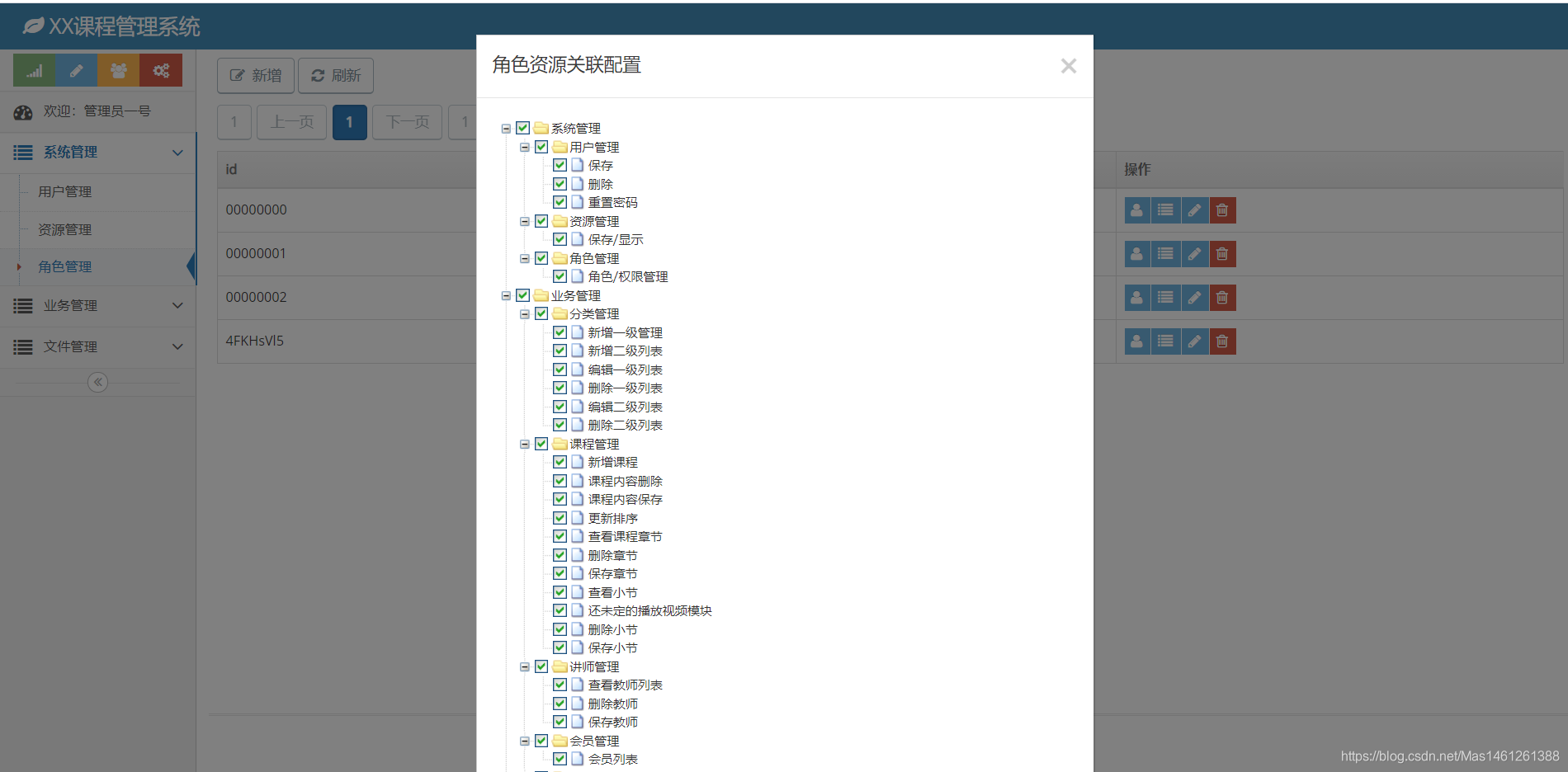Collapse the 讲师管理 tree node
This screenshot has width=1568, height=772.
[x=524, y=667]
